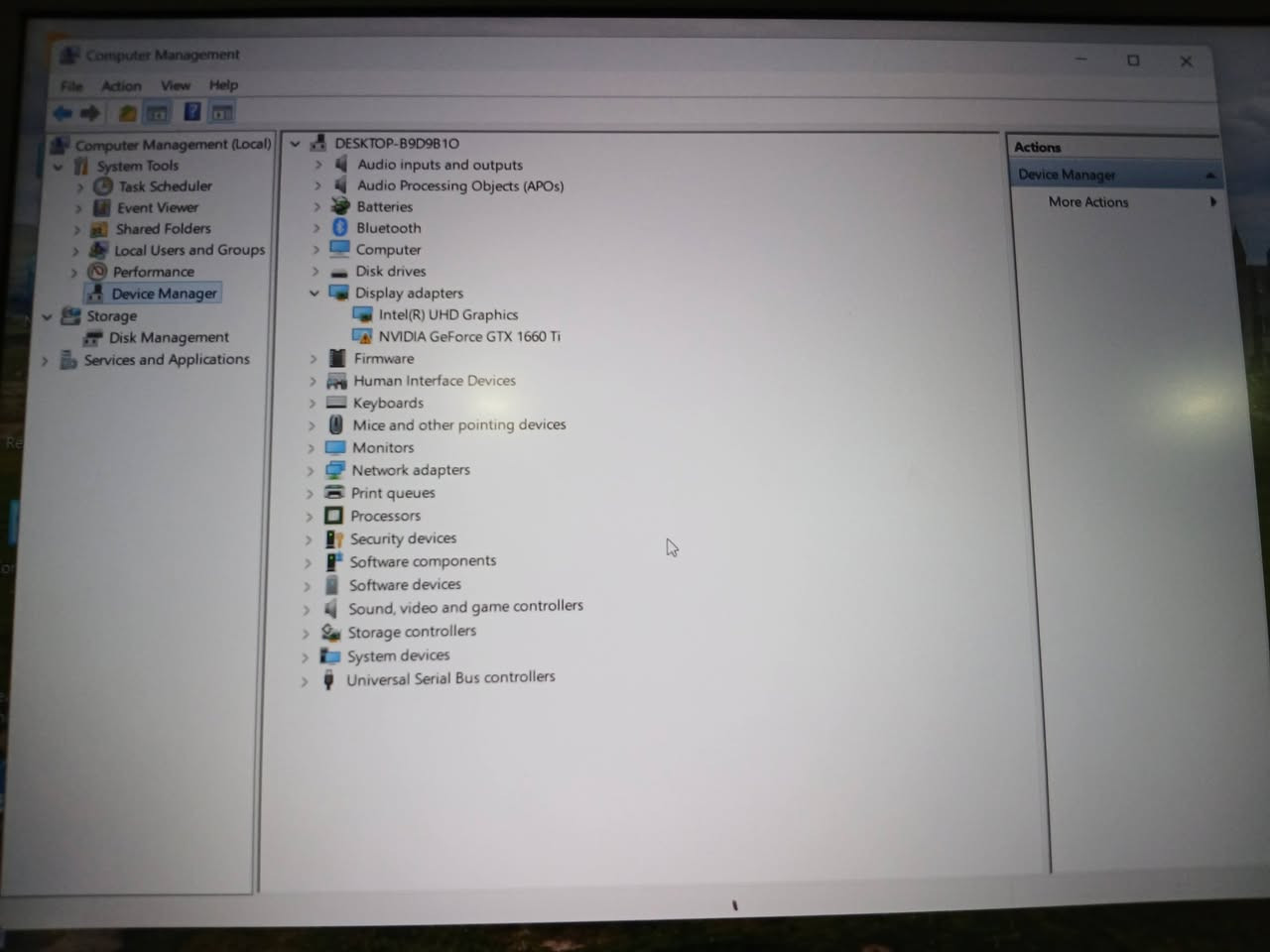Viewport: 1270px width, 952px height.
Task: Open the View menu
Action: click(176, 85)
